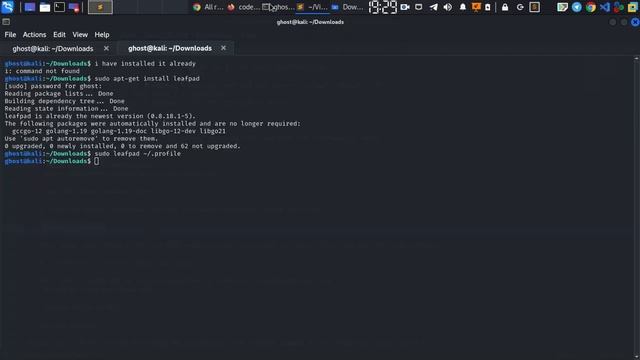Open the Kali applications menu icon

tap(7, 7)
